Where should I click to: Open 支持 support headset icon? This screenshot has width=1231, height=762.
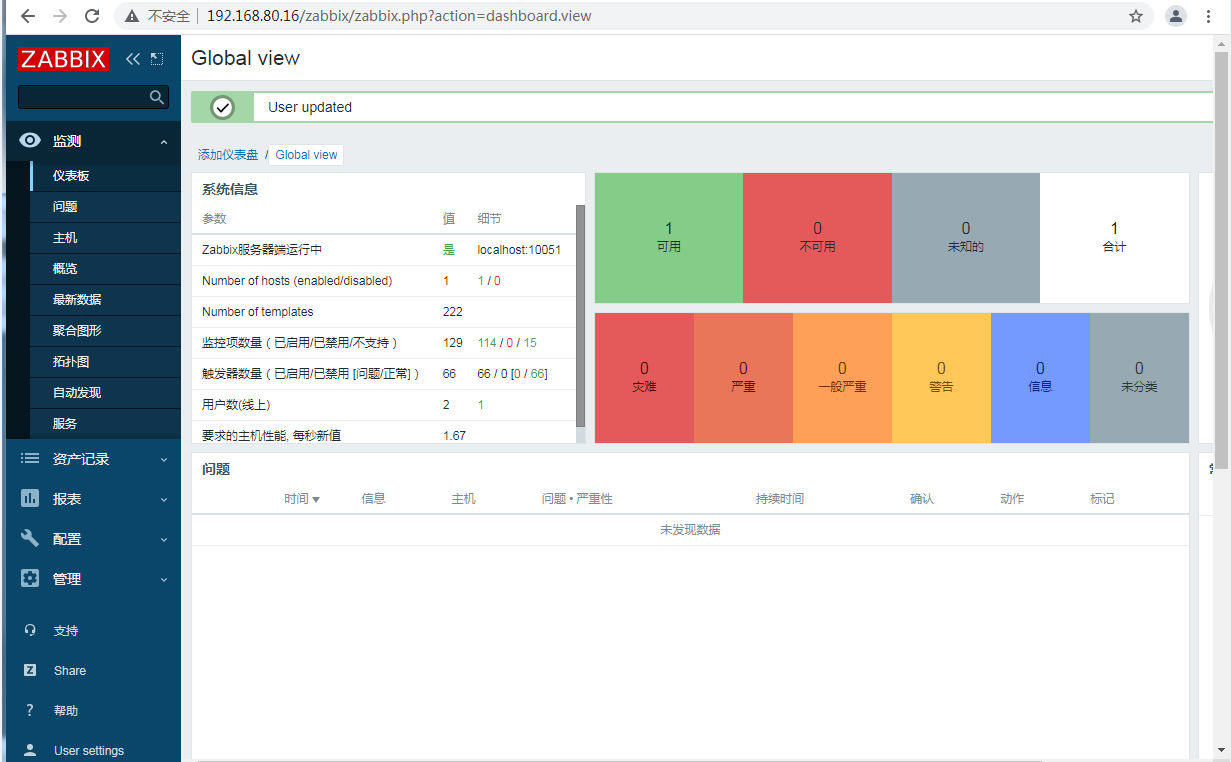pos(30,631)
